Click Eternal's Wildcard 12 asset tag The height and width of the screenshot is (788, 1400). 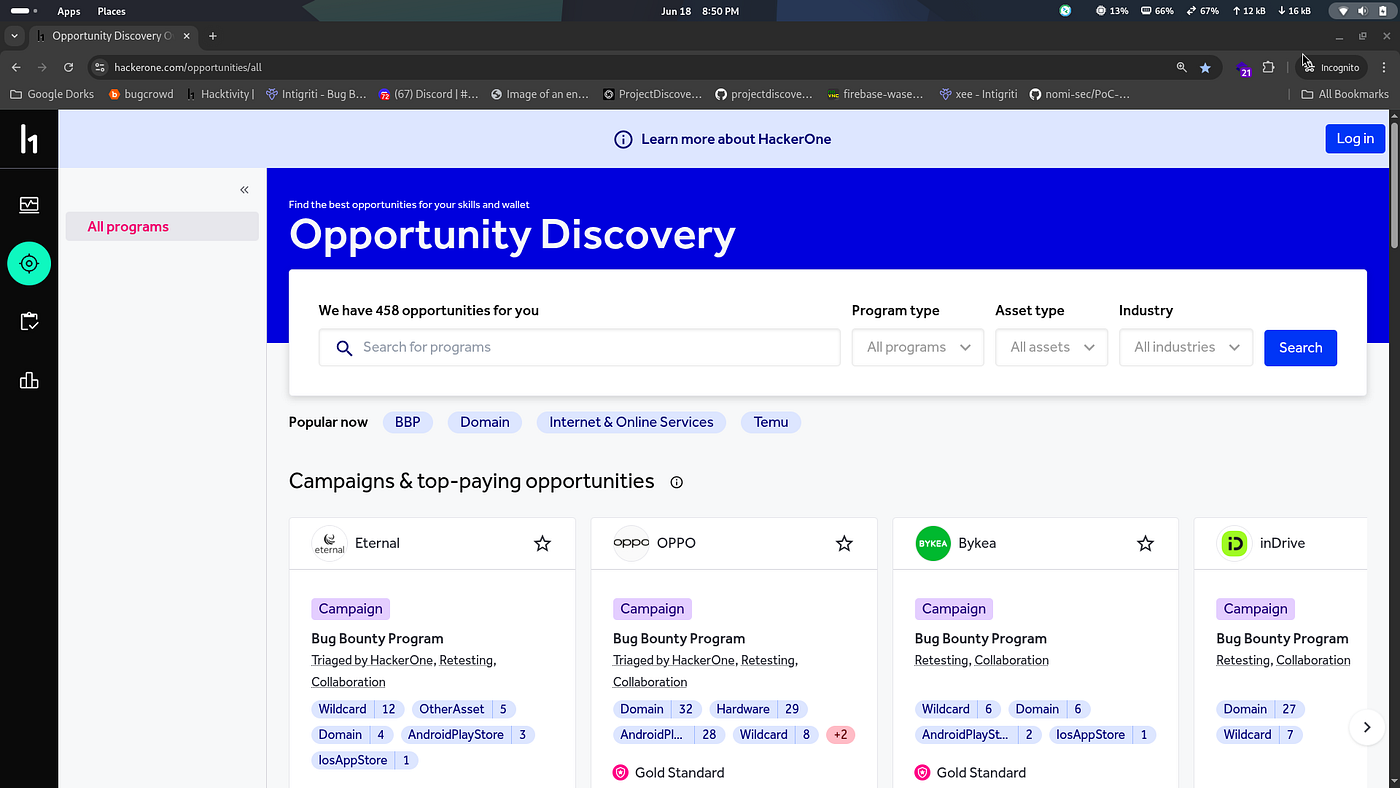pyautogui.click(x=357, y=709)
